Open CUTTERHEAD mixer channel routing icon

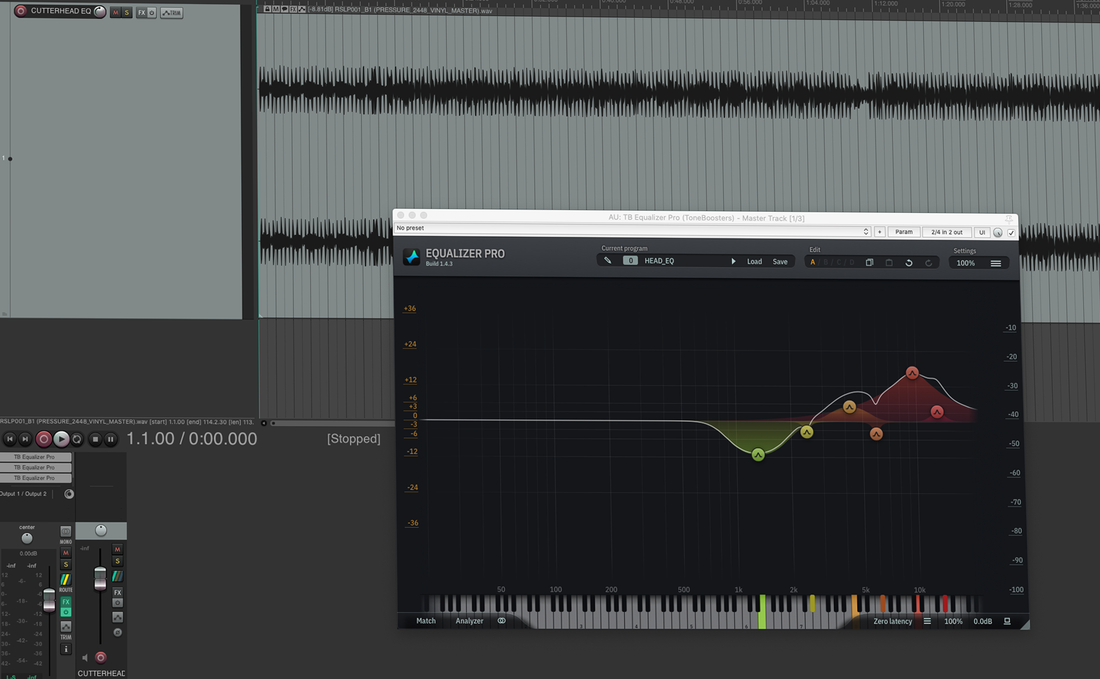pos(117,577)
